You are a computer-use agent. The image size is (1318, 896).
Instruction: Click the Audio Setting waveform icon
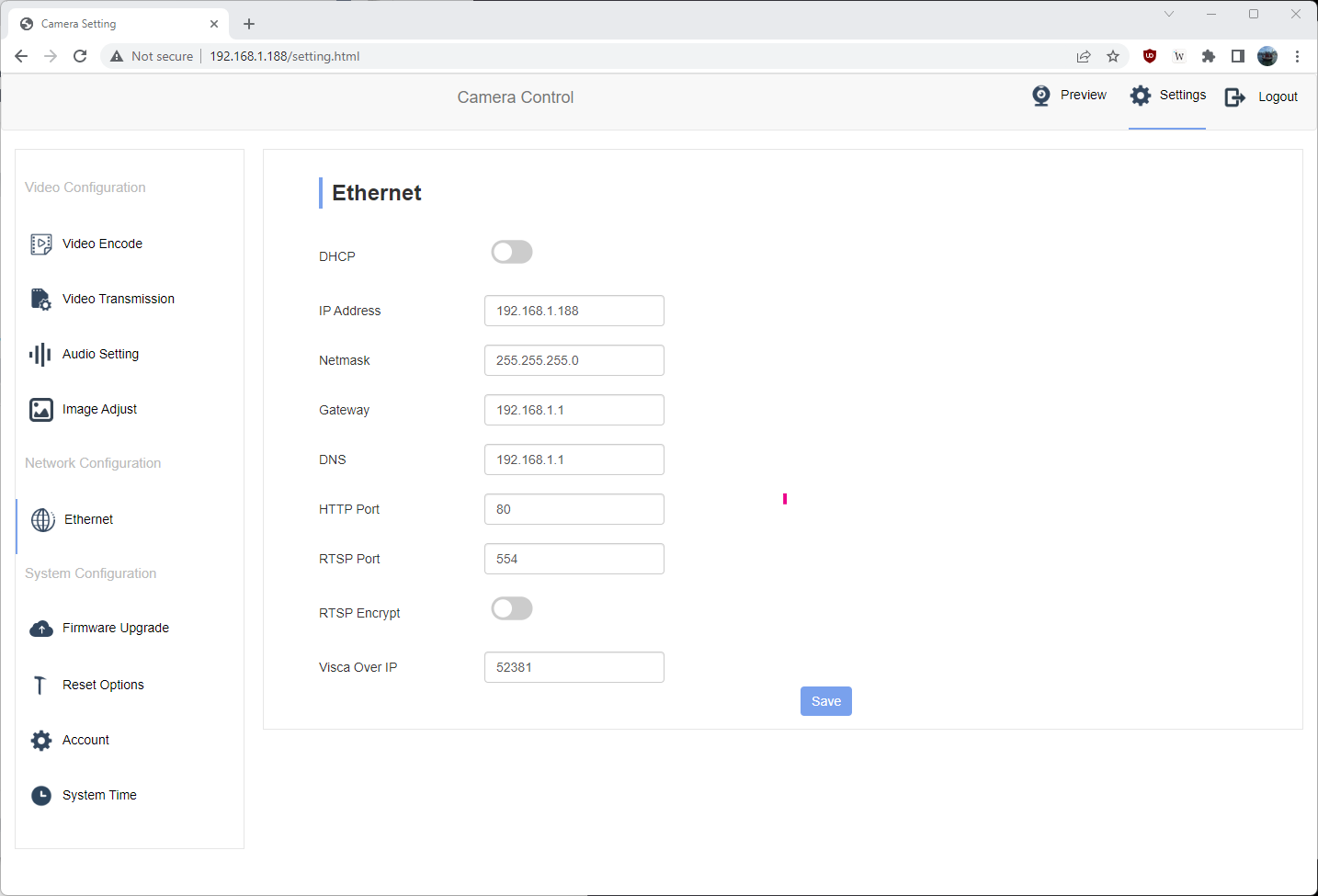click(40, 354)
